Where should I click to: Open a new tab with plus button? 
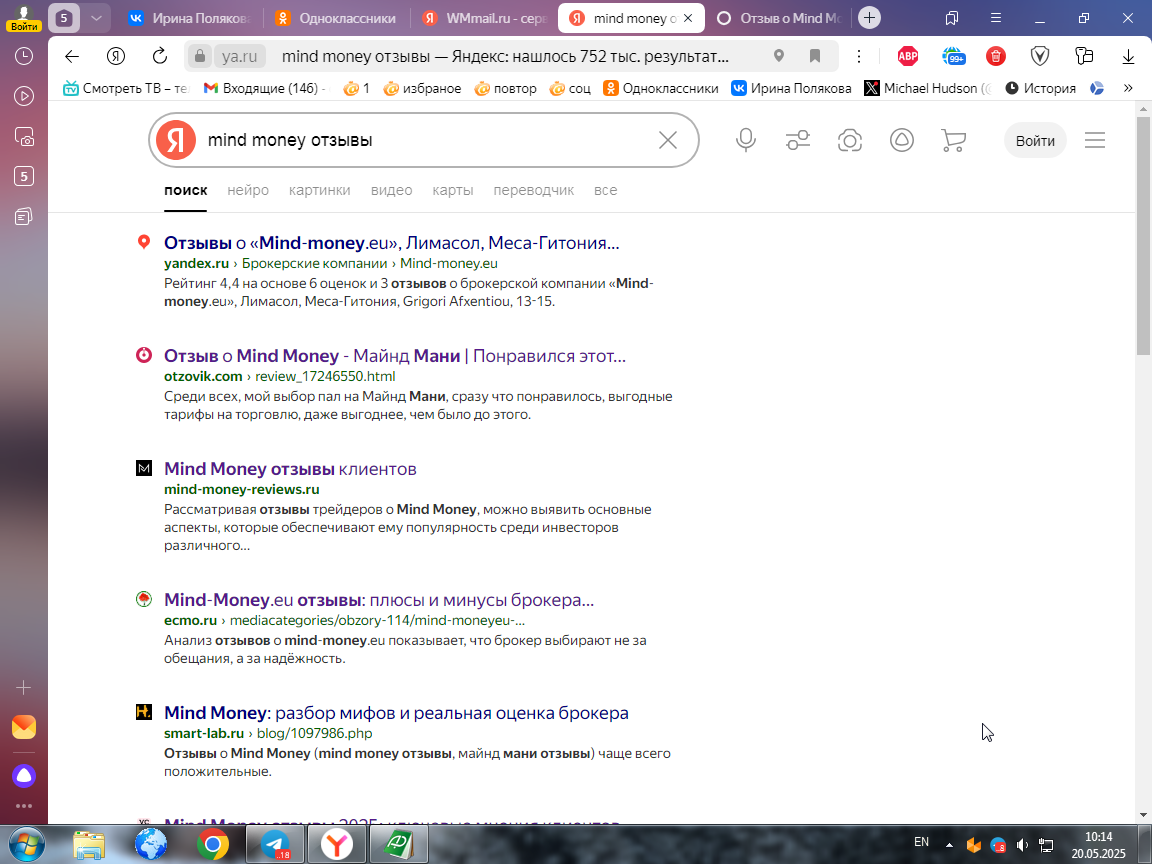coord(869,18)
